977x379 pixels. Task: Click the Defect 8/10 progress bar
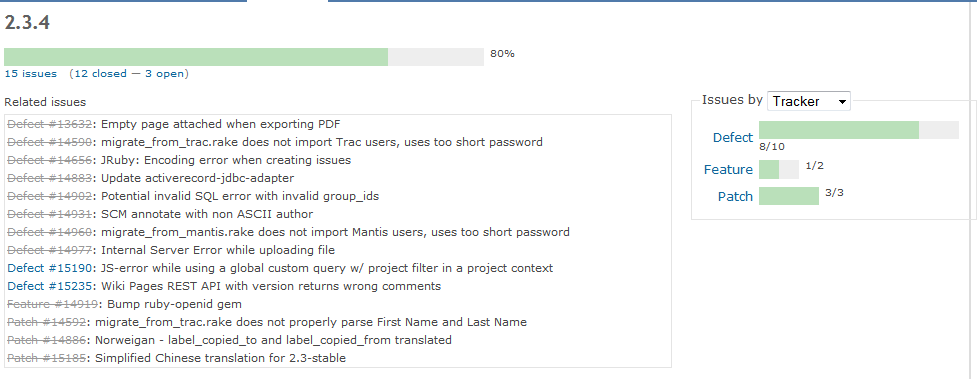pos(859,130)
